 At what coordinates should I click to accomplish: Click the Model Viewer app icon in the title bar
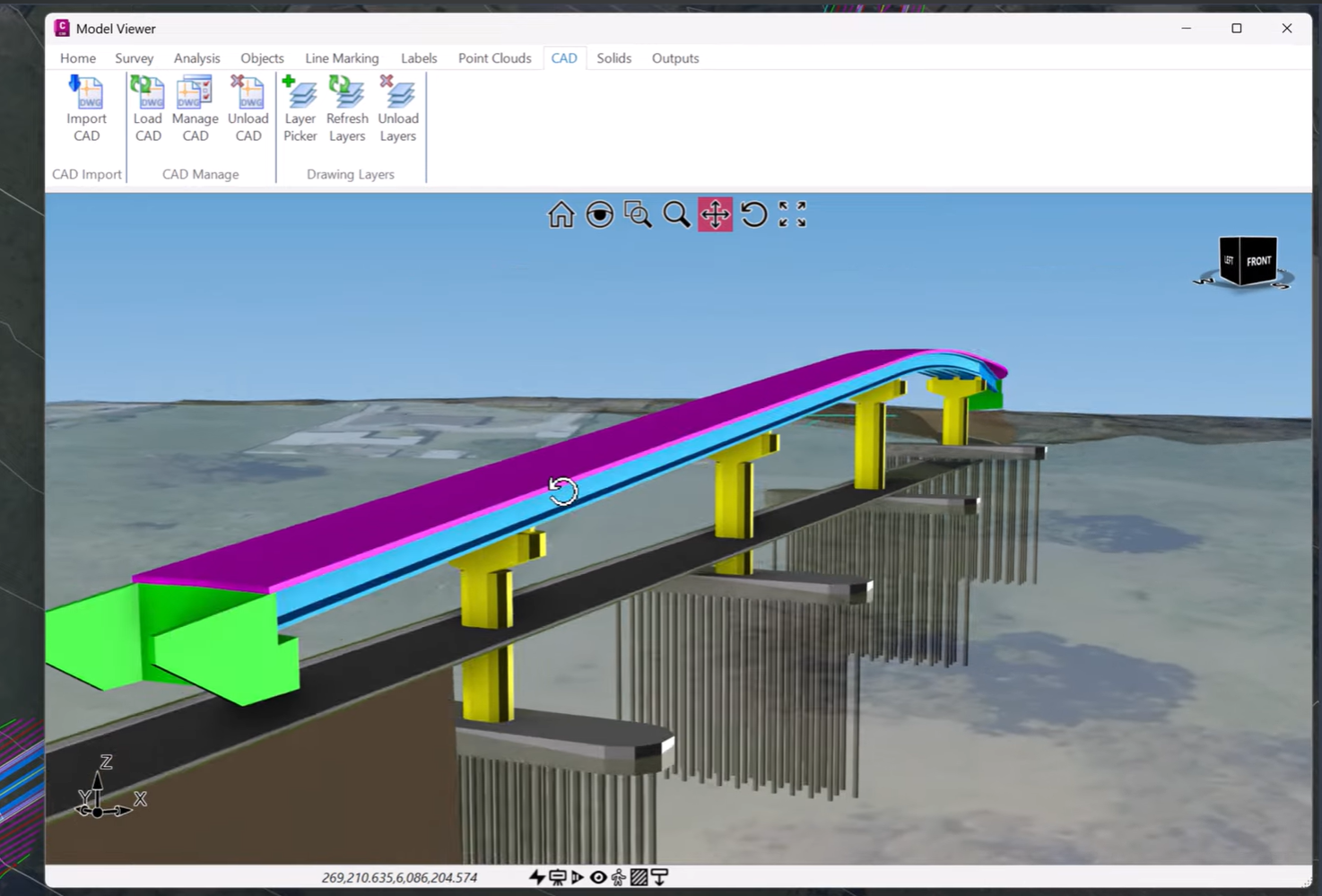[x=62, y=28]
